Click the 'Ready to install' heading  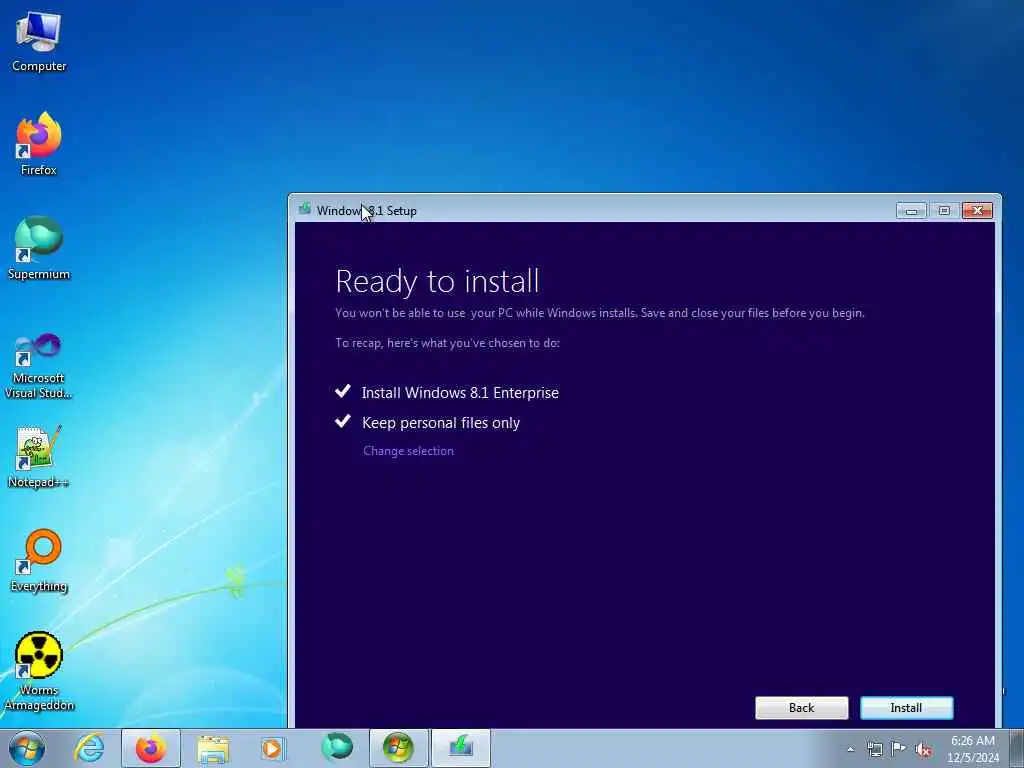[437, 281]
